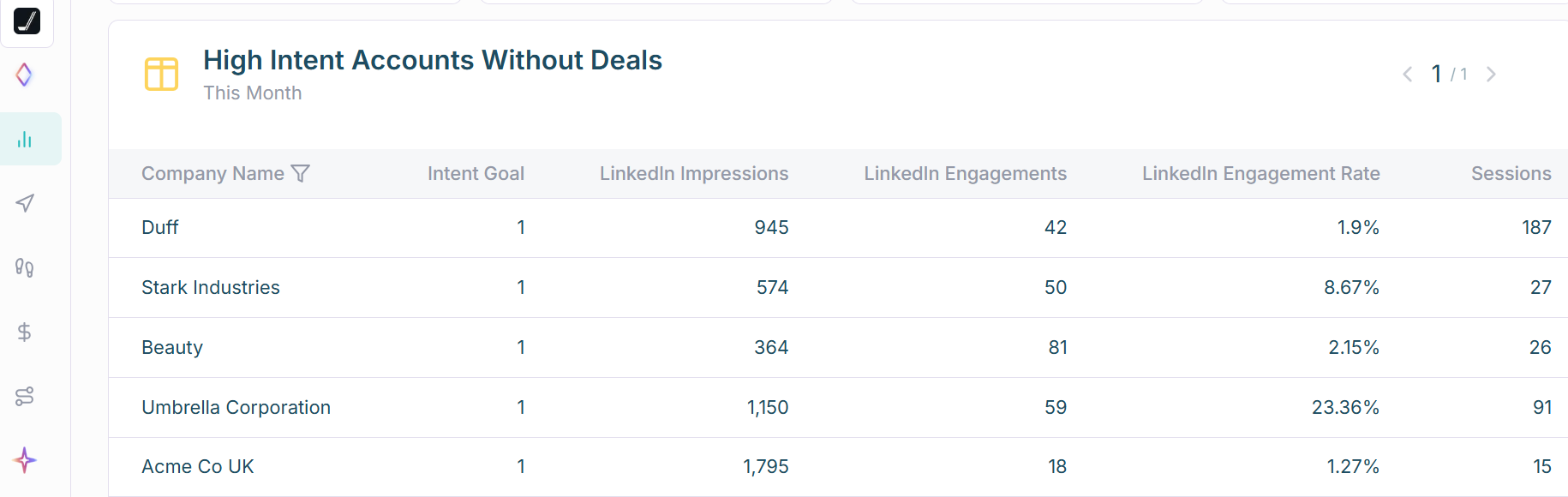Open the bar chart analytics view in sidebar
Screen dimensions: 1568x497
[26, 138]
